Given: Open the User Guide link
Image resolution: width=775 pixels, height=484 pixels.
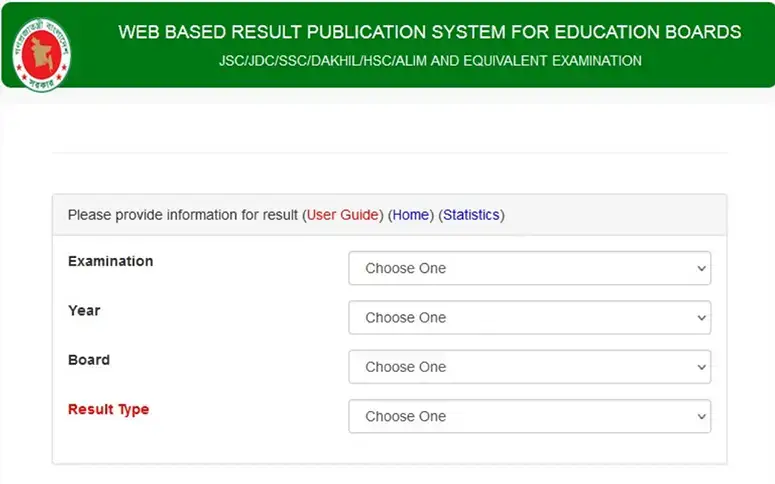Looking at the screenshot, I should pos(343,215).
